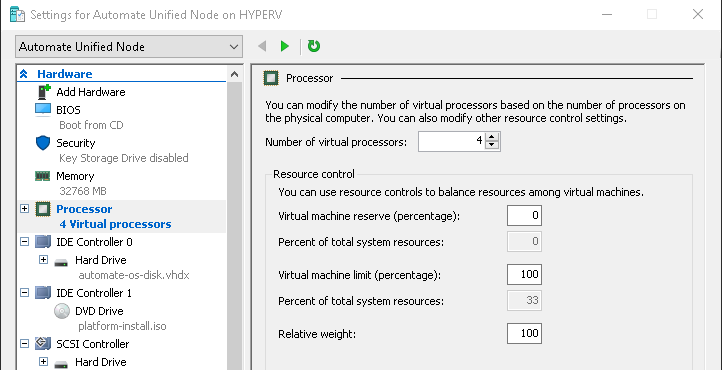
Task: Click the automate-os-disk.vhdx text
Action: point(134,275)
